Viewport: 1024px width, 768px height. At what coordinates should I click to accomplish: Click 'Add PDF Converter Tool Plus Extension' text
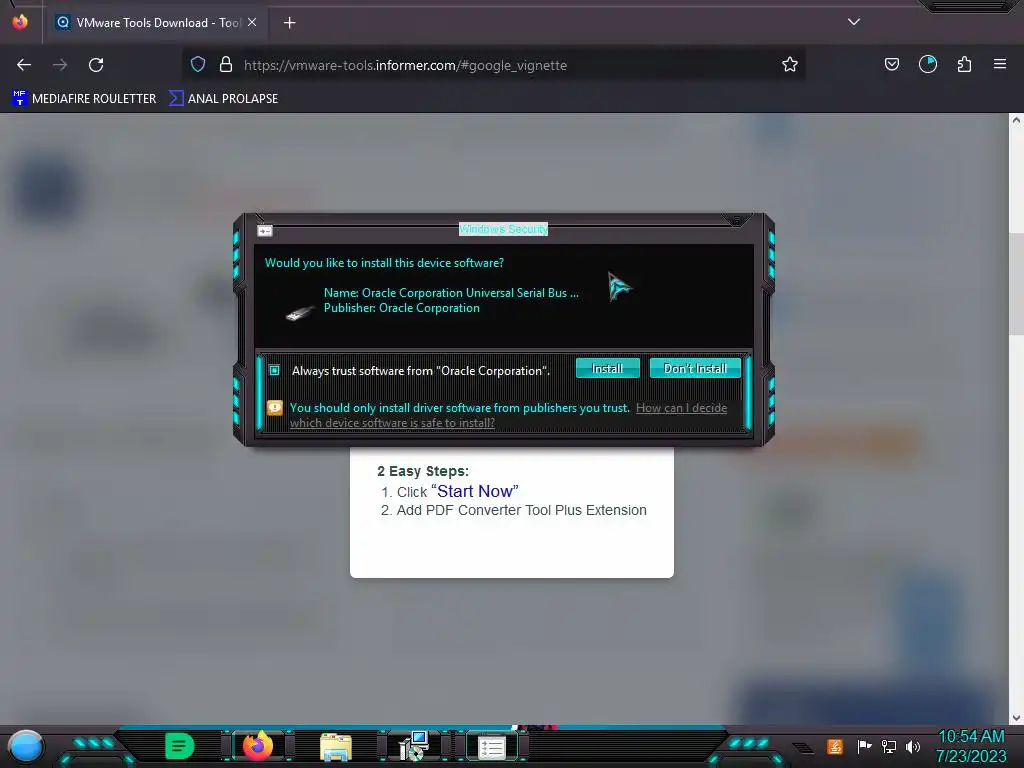[x=521, y=510]
